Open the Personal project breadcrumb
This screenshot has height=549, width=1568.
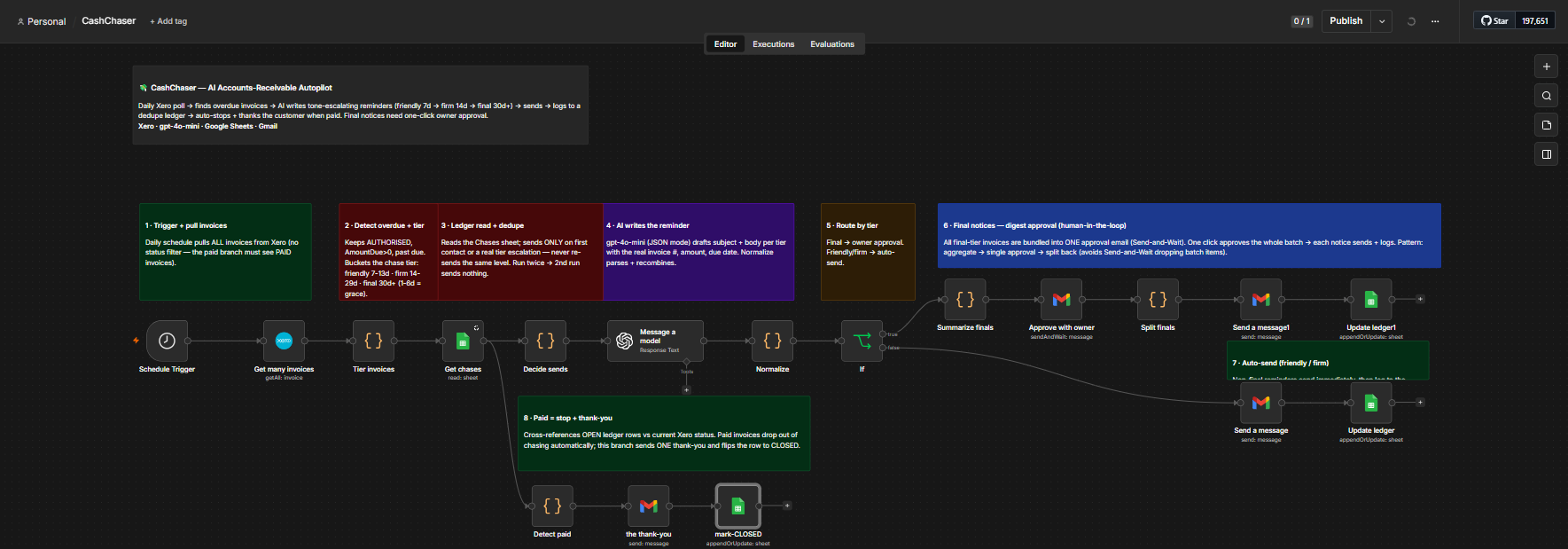pos(42,21)
